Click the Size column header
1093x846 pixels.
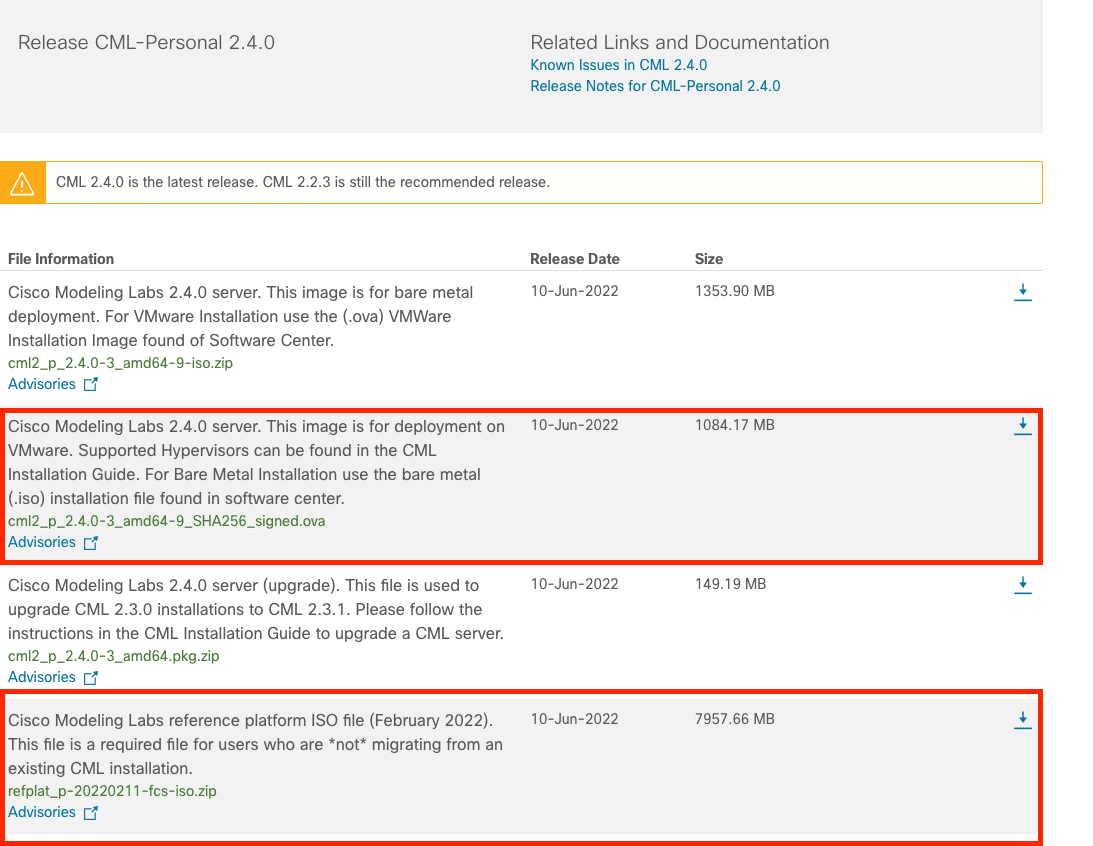coord(709,259)
